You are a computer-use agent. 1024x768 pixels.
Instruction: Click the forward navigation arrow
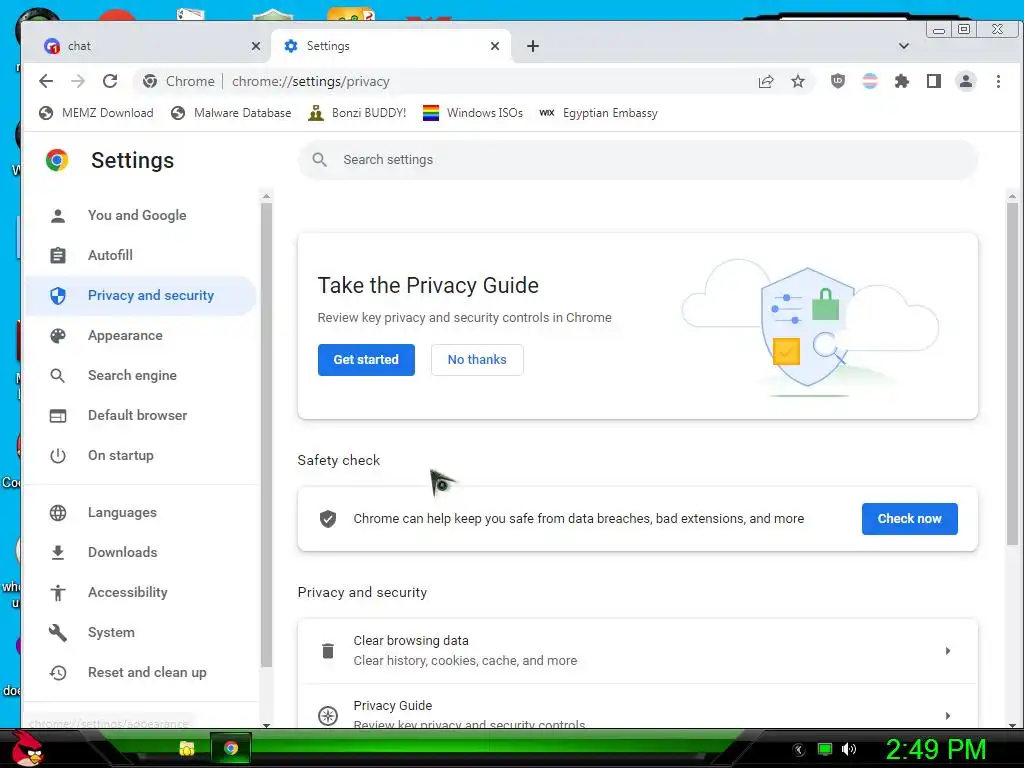point(78,81)
